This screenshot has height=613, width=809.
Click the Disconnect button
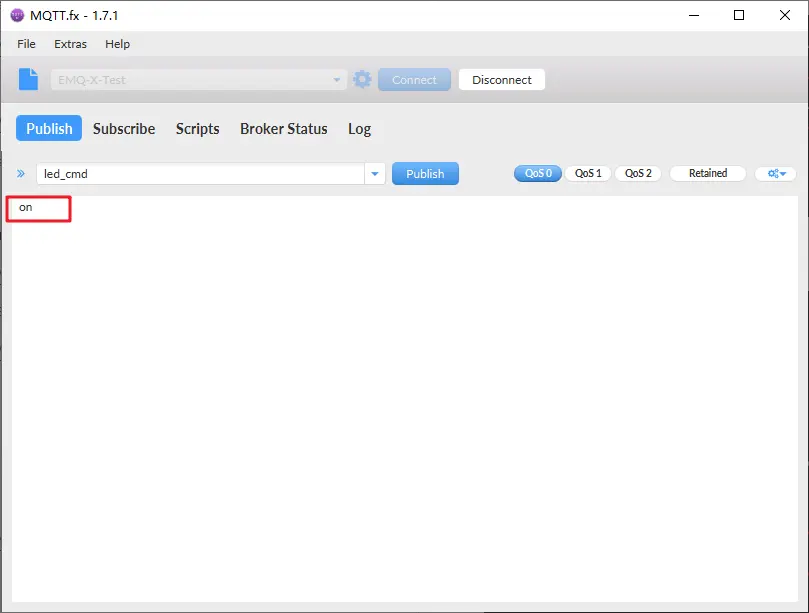click(x=501, y=79)
